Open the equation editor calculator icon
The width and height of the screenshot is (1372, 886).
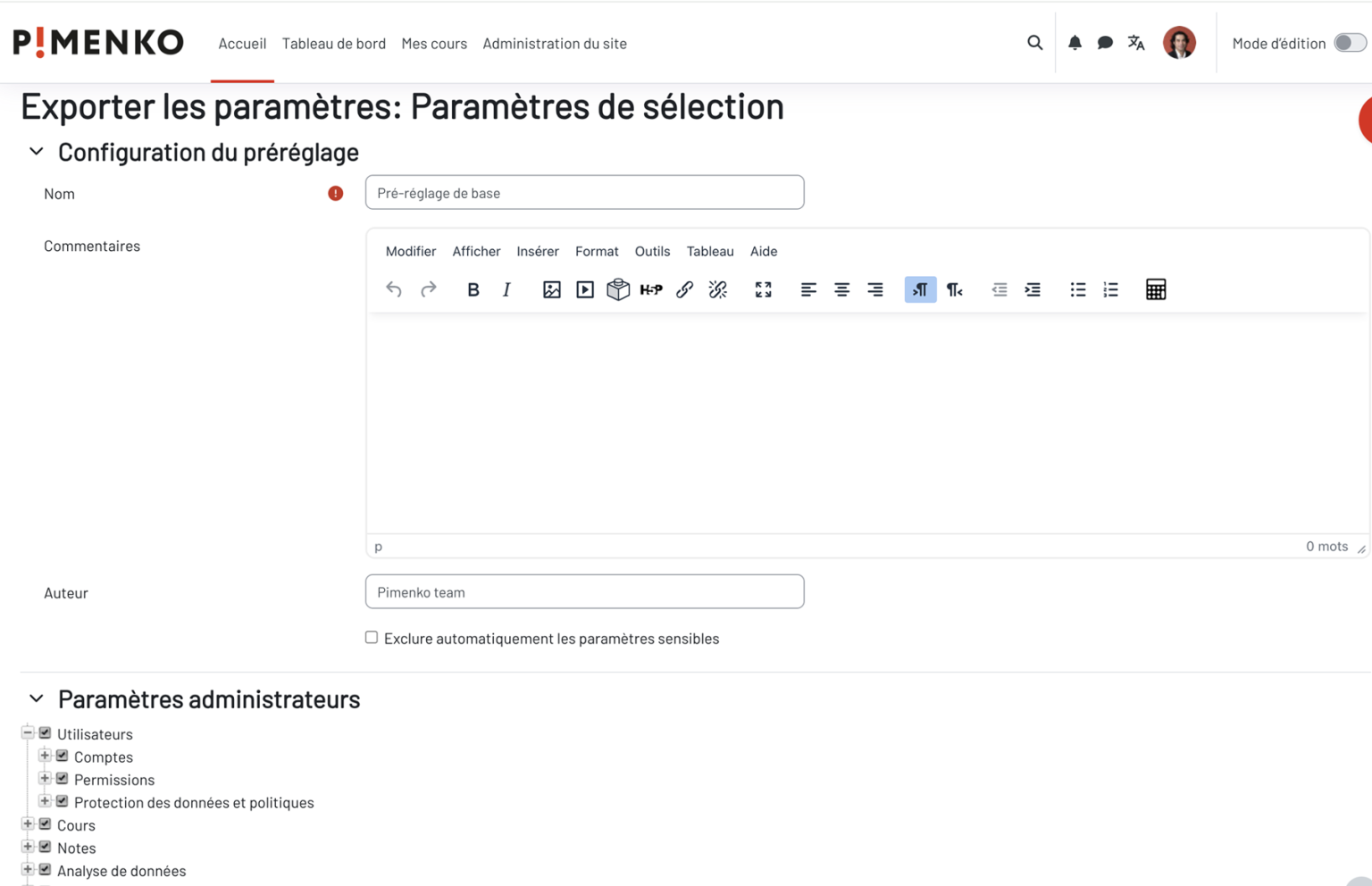click(x=1156, y=289)
